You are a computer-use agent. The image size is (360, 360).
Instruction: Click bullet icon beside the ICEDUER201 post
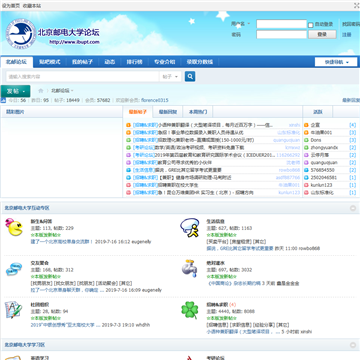click(x=128, y=155)
